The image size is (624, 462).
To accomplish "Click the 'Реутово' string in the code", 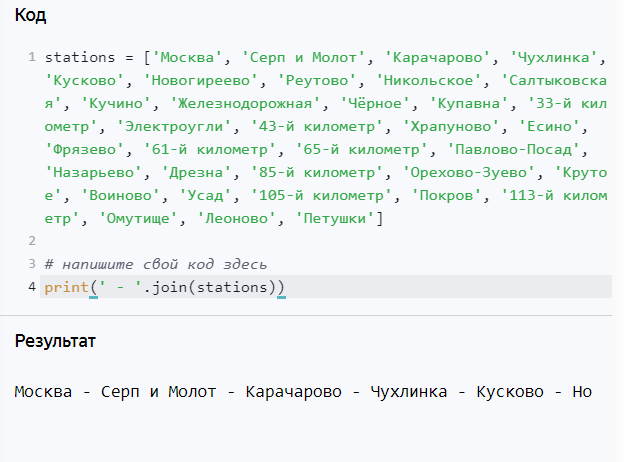I will [x=316, y=80].
